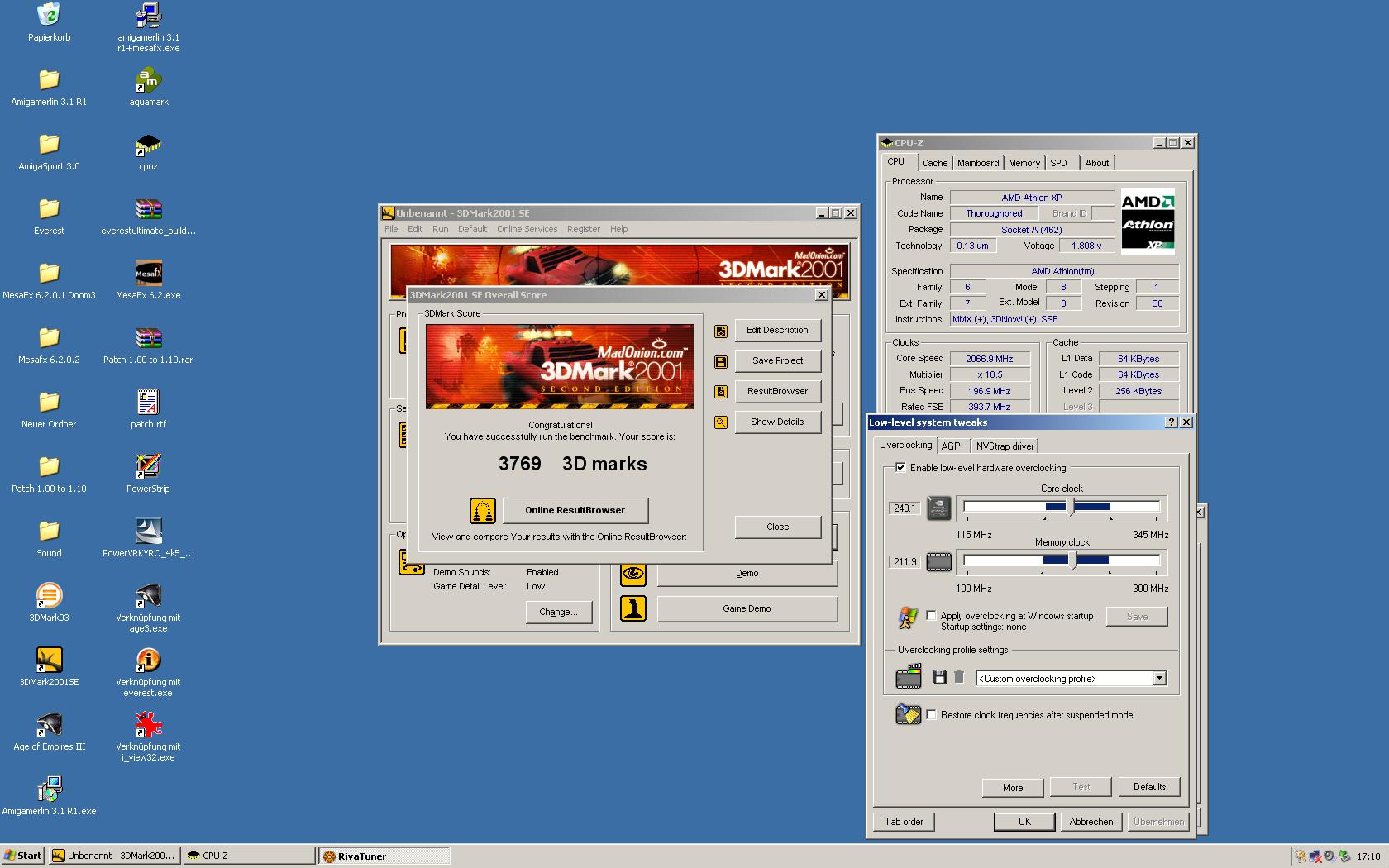
Task: Switch to CPU-Z in the taskbar
Action: [x=249, y=856]
